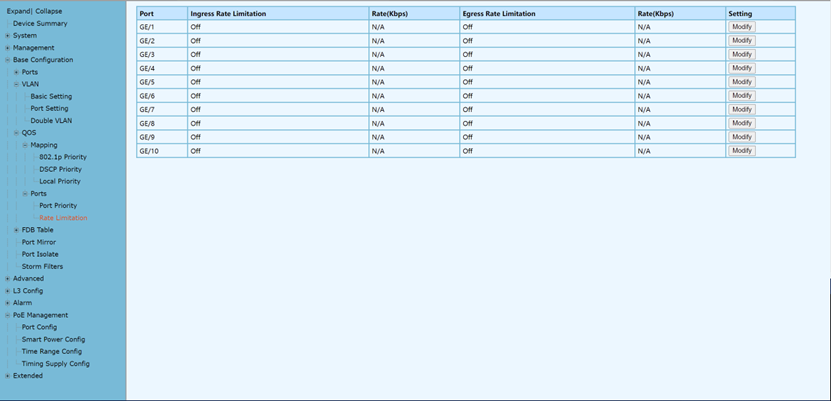The image size is (831, 401).
Task: Open Device Summary page
Action: tap(40, 23)
